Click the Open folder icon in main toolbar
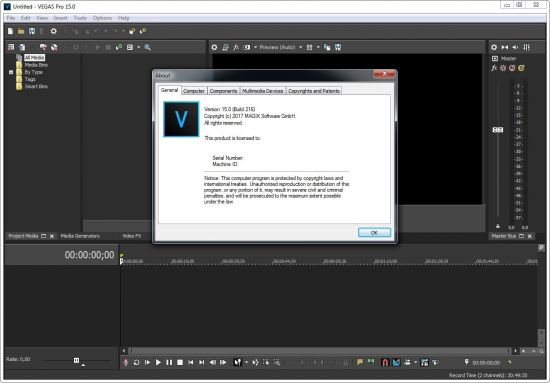Screen dimensions: 550x383 point(21,31)
